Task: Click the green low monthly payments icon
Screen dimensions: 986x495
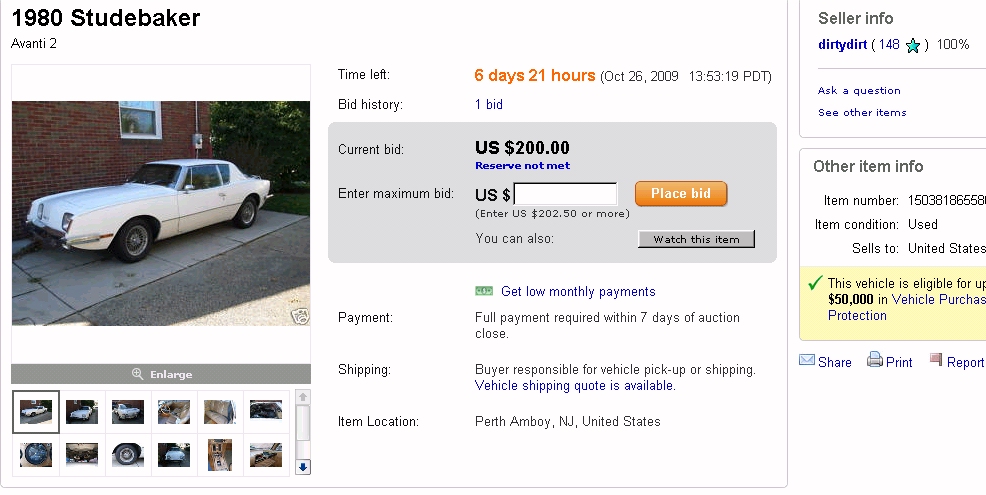Action: (484, 291)
